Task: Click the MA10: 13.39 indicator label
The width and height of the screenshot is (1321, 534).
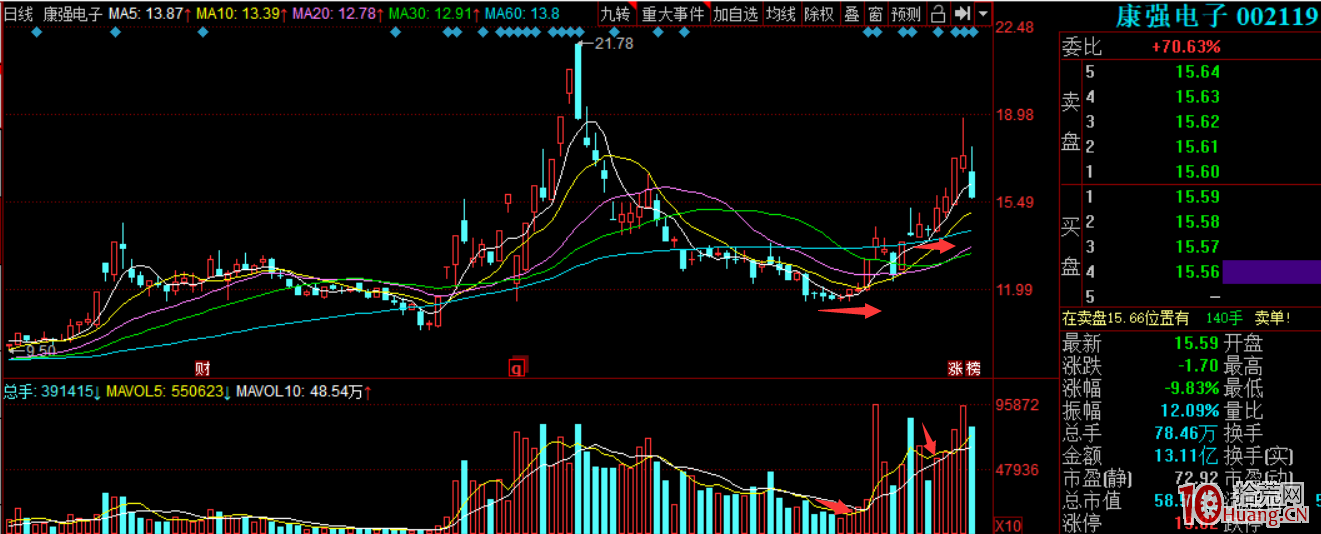Action: [243, 15]
